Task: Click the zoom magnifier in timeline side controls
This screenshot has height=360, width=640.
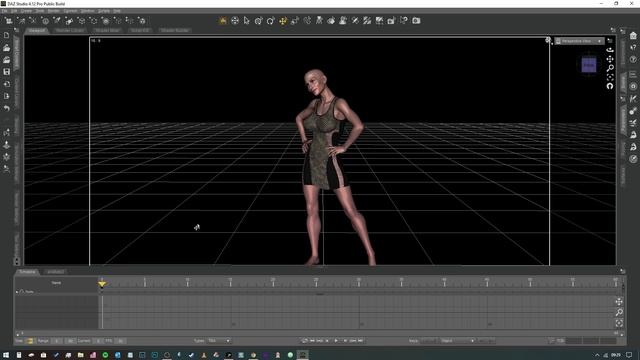Action: [x=619, y=312]
